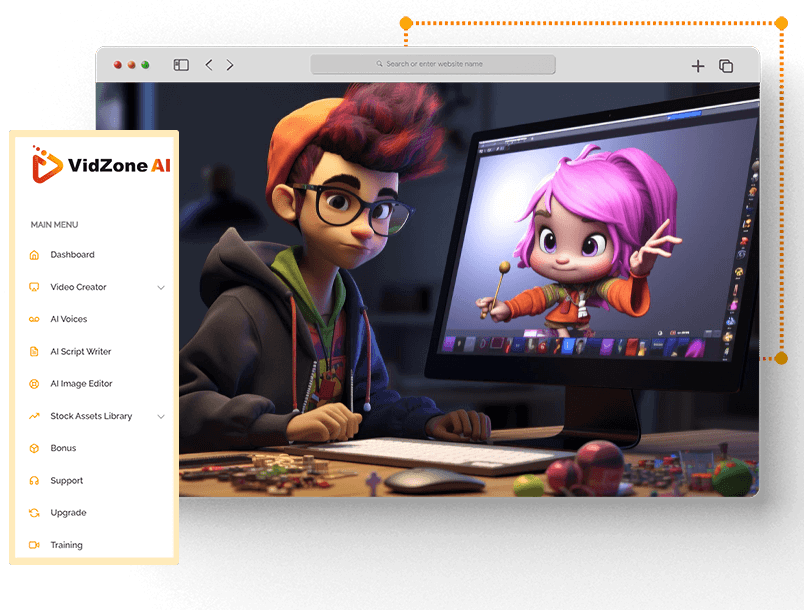Click the Training video camera icon
Screen dimensions: 804x610
(34, 545)
